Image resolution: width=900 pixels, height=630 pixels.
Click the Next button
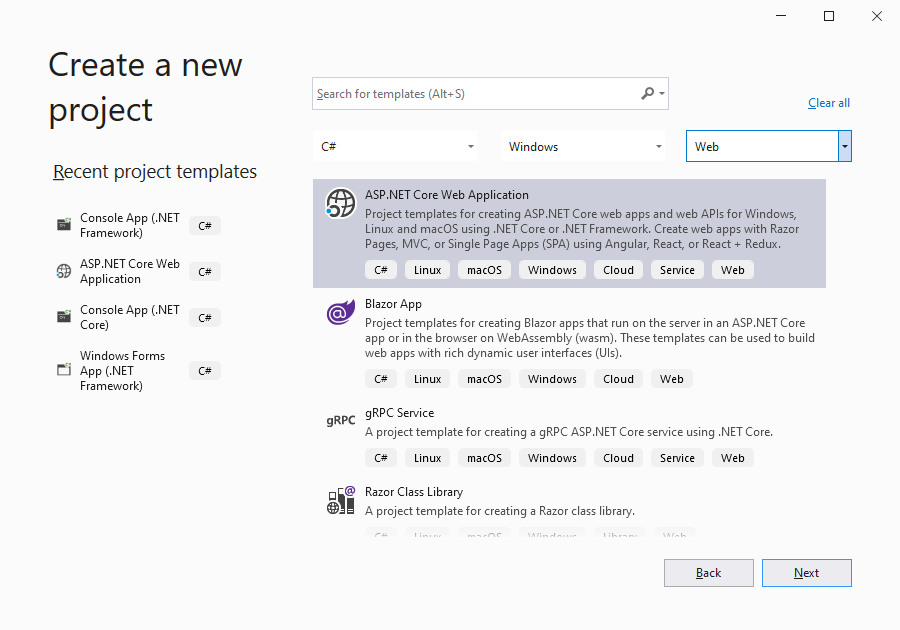[806, 573]
